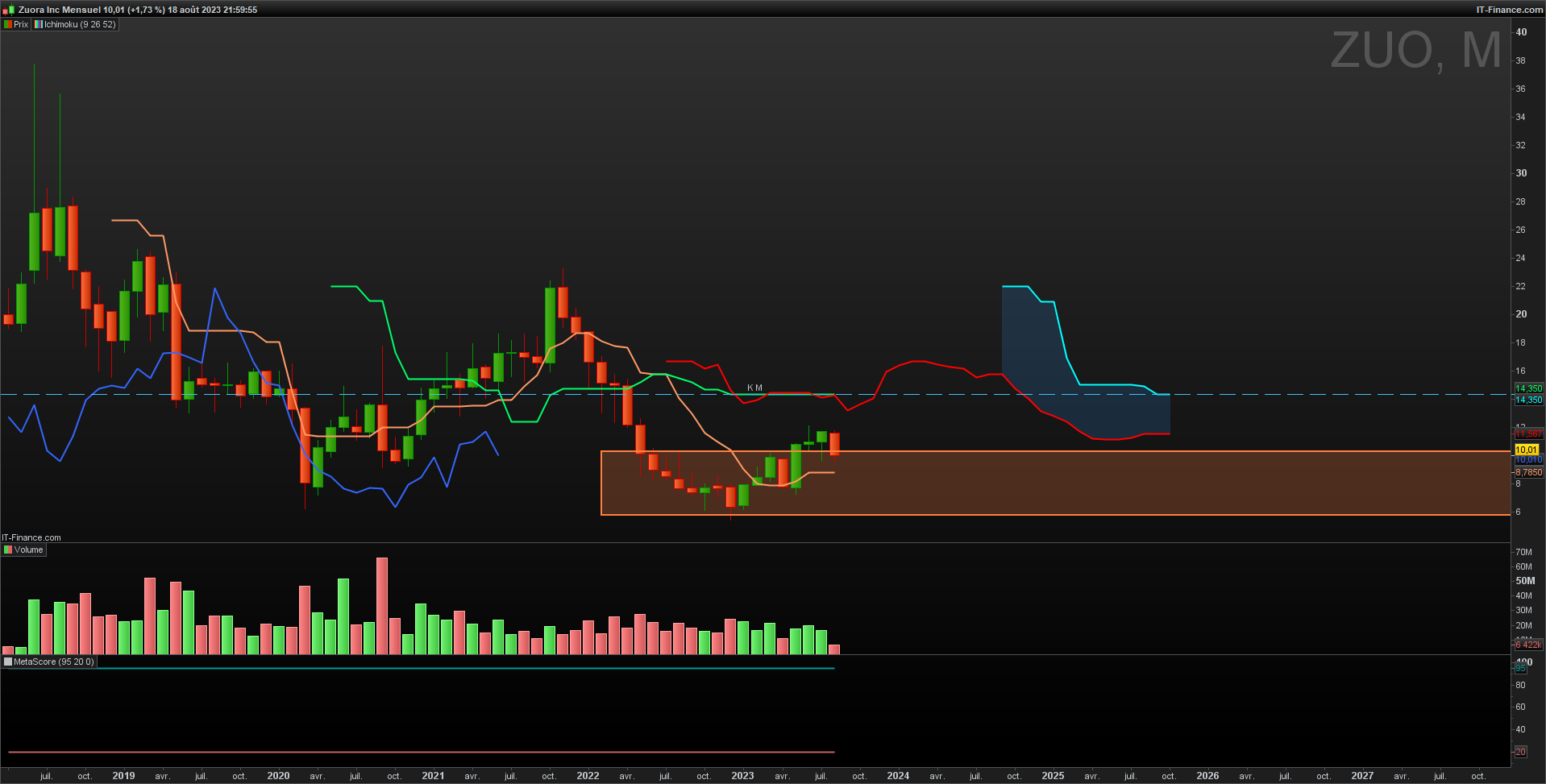Select the orange 8,7850 price axis tag
Viewport: 1546px width, 784px height.
point(1528,472)
